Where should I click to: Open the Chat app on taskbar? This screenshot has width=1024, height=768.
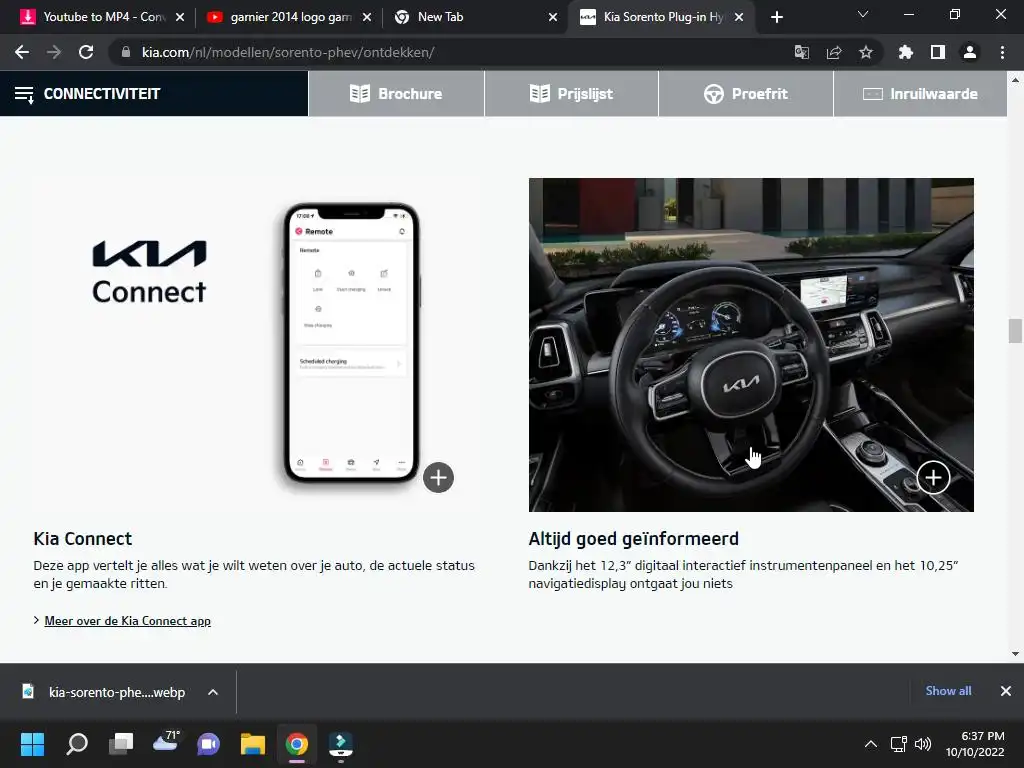click(208, 744)
